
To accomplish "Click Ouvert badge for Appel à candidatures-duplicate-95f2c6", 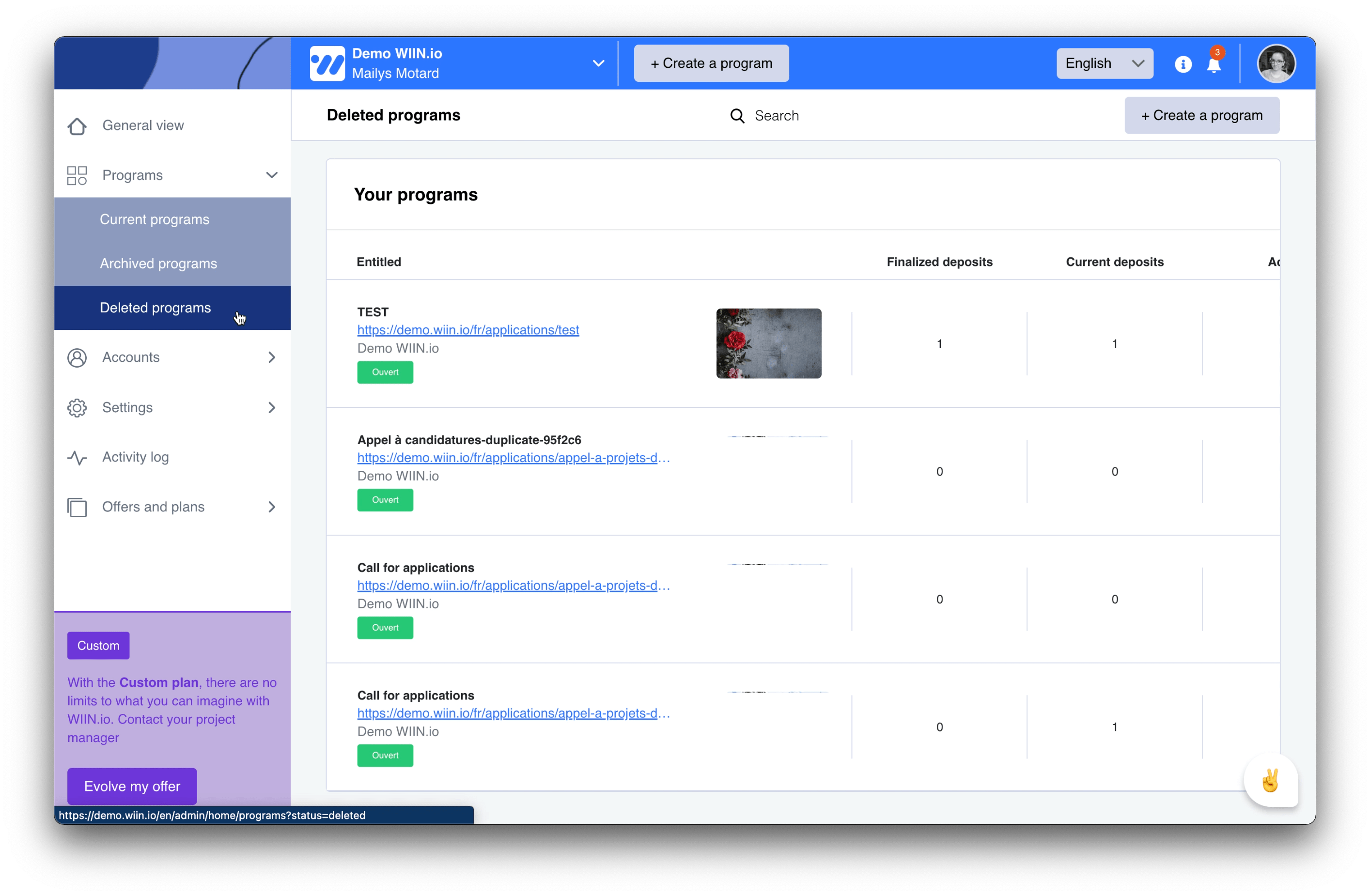I will 385,500.
